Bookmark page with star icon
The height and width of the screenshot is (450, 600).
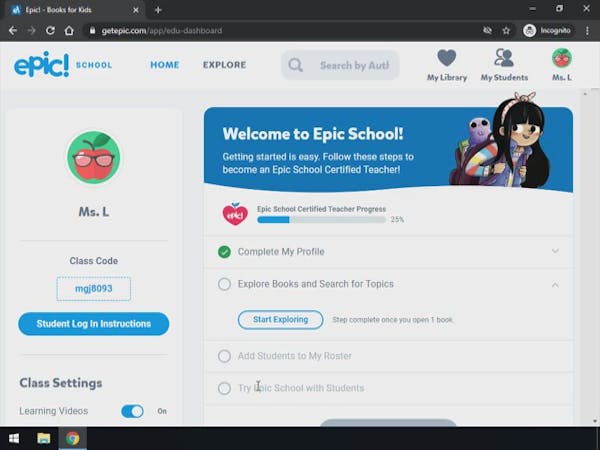pos(506,31)
